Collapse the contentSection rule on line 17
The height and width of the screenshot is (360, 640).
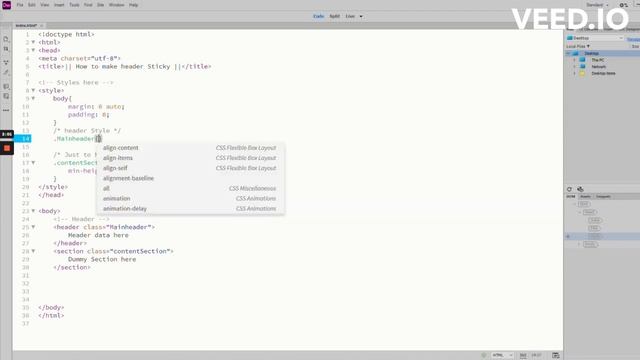(33, 162)
